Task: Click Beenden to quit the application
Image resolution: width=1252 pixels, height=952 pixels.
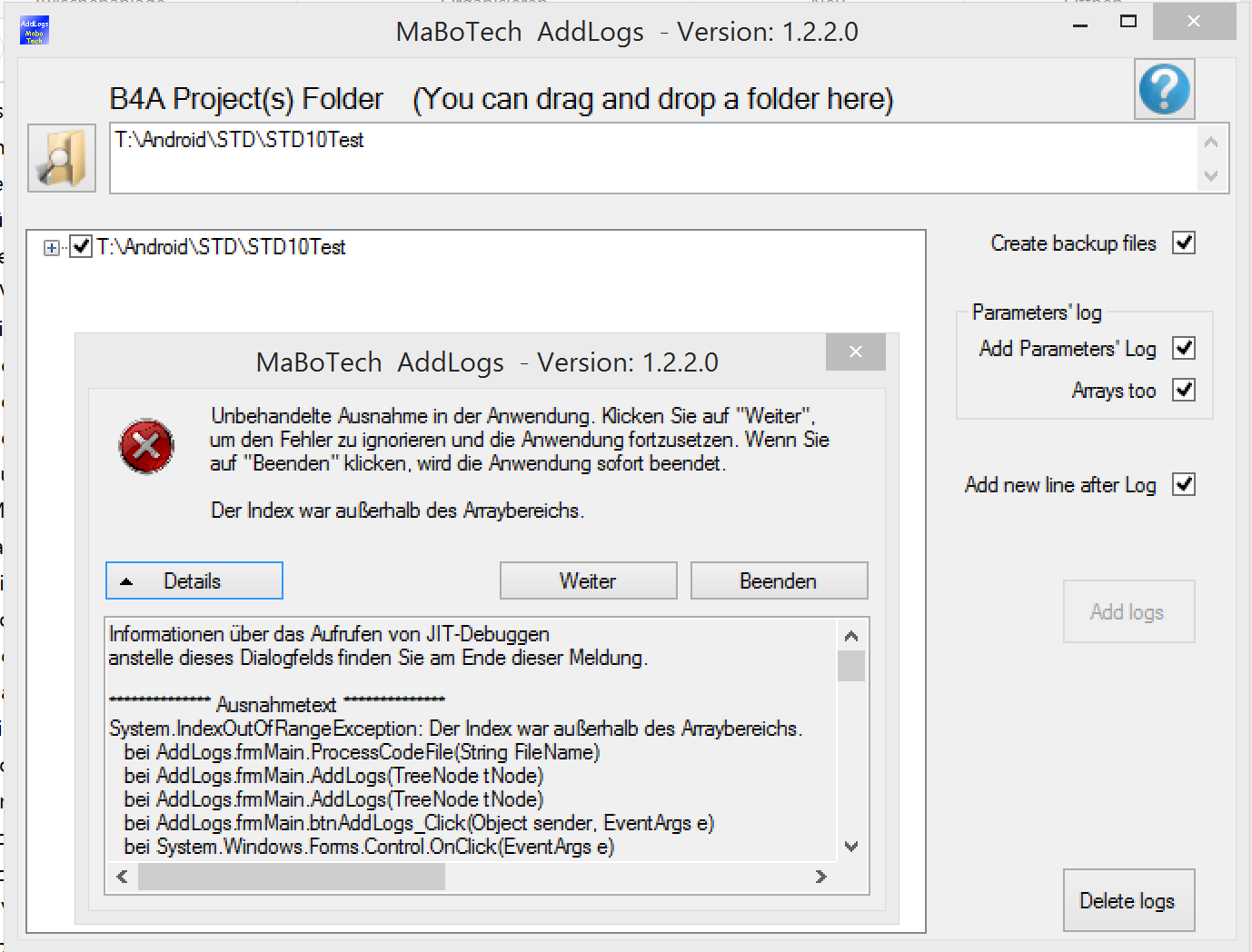Action: (x=779, y=580)
